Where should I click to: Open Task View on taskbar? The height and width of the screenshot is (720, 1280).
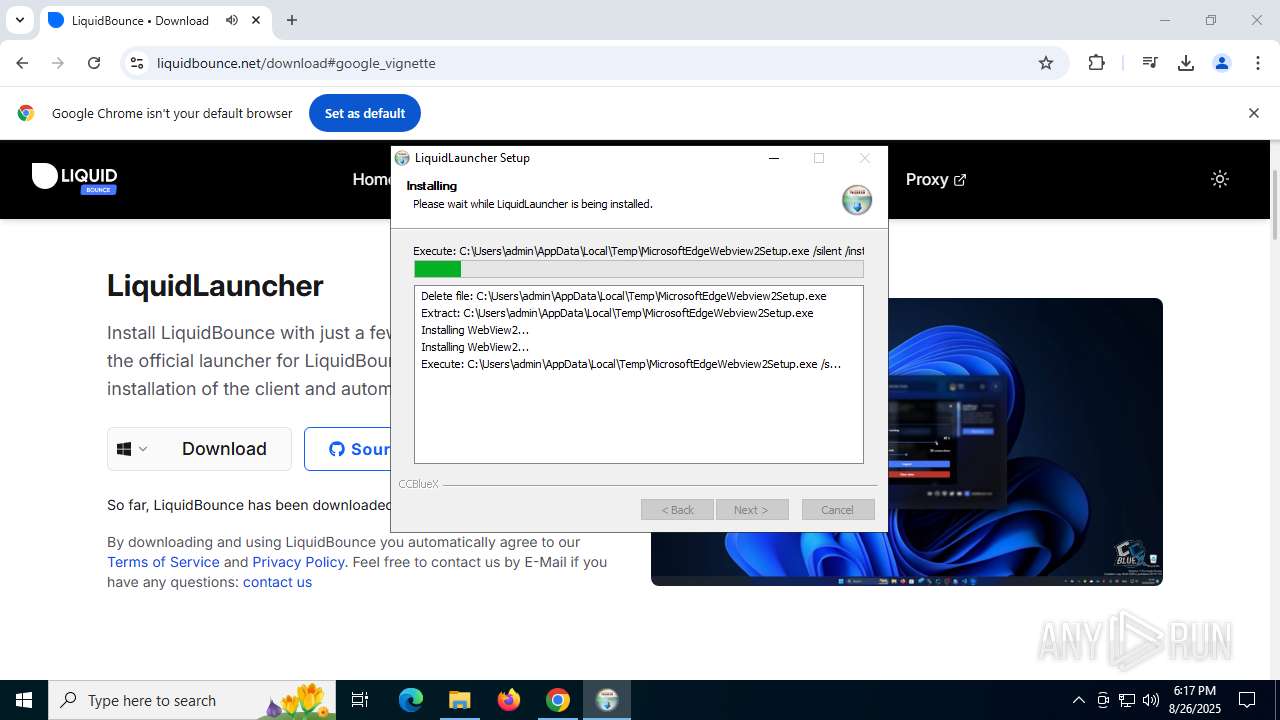pos(360,700)
